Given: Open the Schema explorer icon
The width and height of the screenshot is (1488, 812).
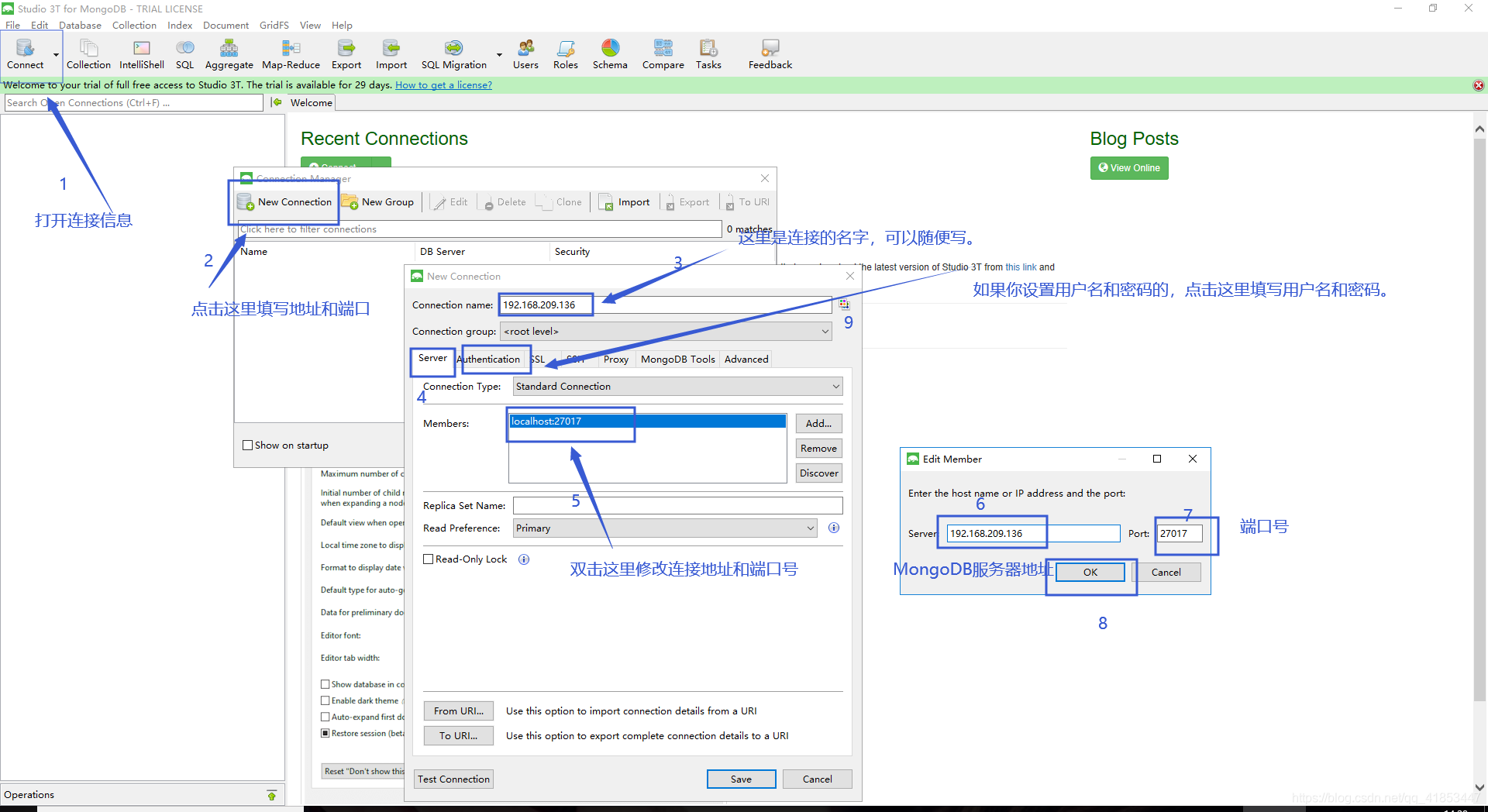Looking at the screenshot, I should tap(610, 54).
